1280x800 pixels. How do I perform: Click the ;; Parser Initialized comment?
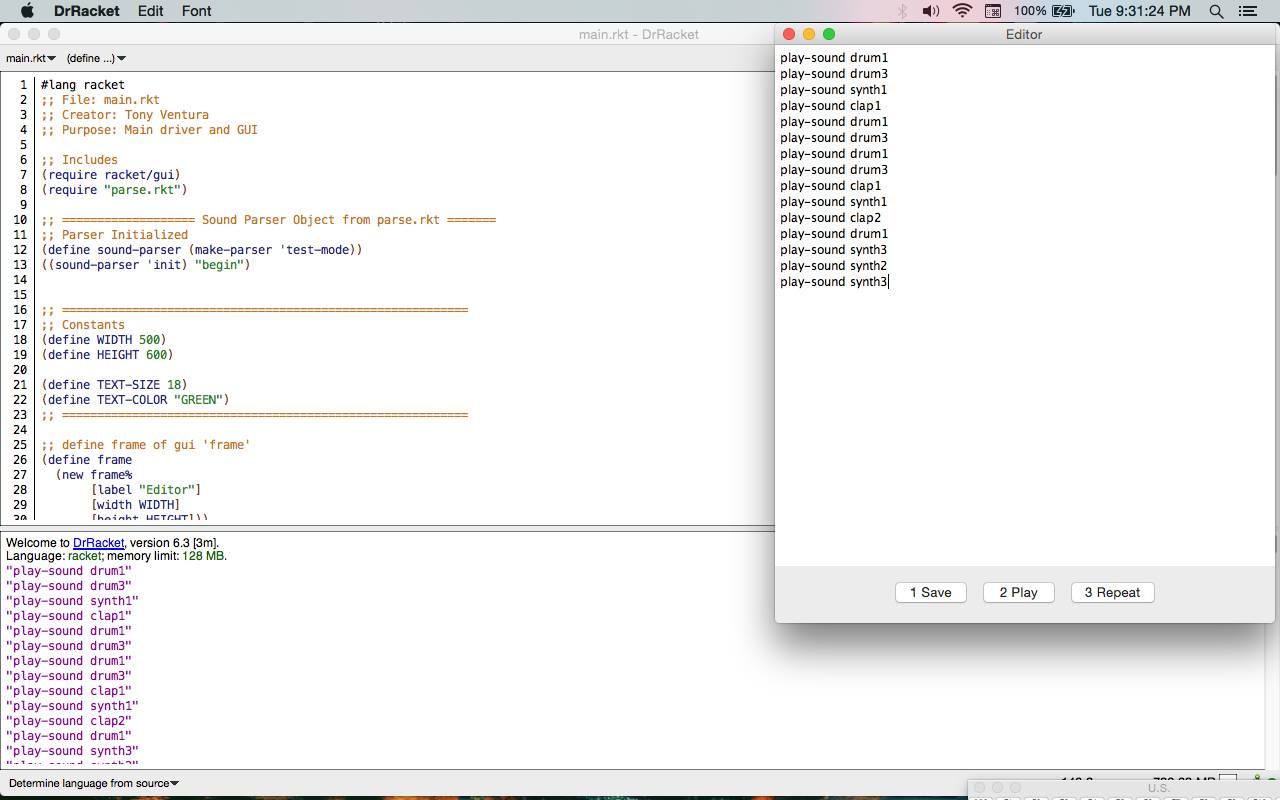[x=114, y=235]
